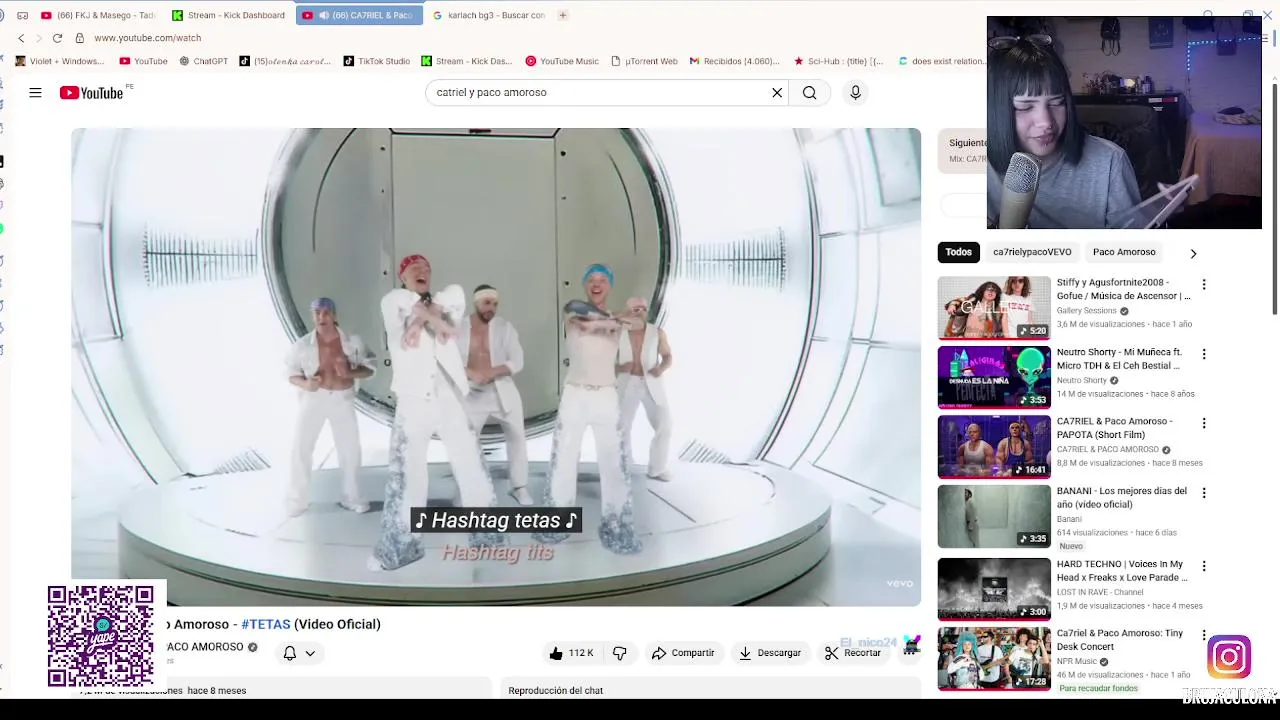Open the BANANI video thumbnail
This screenshot has width=1280, height=720.
[x=994, y=517]
